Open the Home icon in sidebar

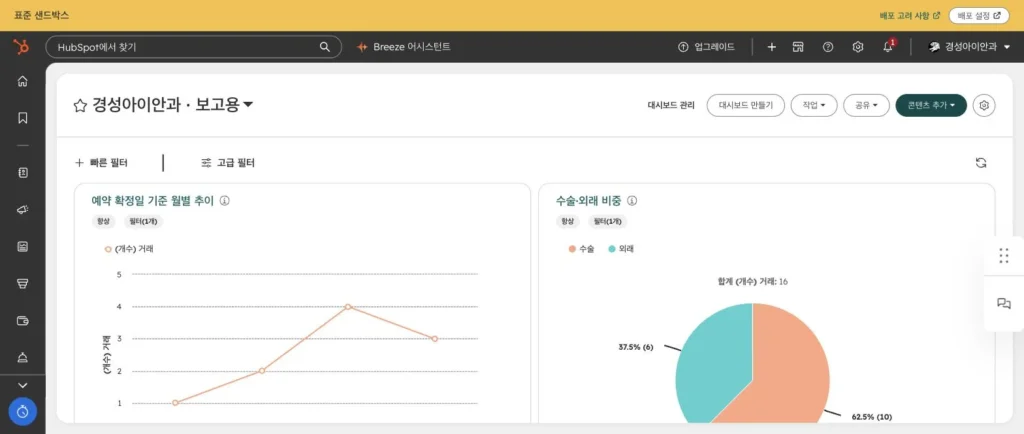23,82
